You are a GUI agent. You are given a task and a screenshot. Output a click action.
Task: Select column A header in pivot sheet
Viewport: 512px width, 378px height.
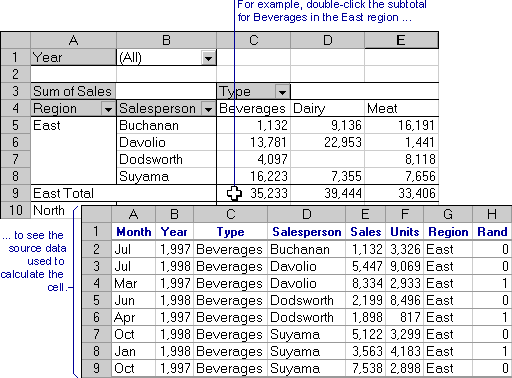tap(73, 40)
